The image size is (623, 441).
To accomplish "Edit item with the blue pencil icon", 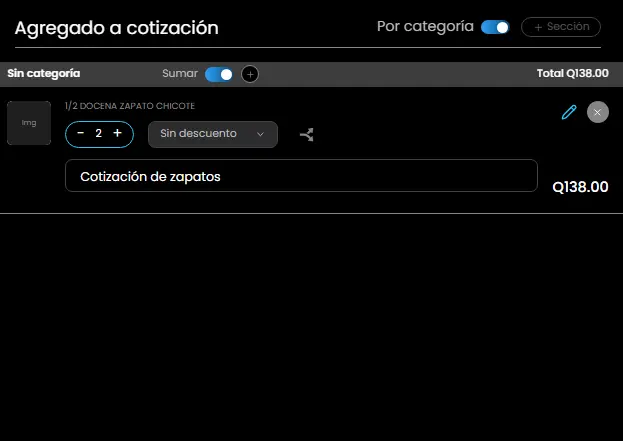I will click(x=569, y=112).
